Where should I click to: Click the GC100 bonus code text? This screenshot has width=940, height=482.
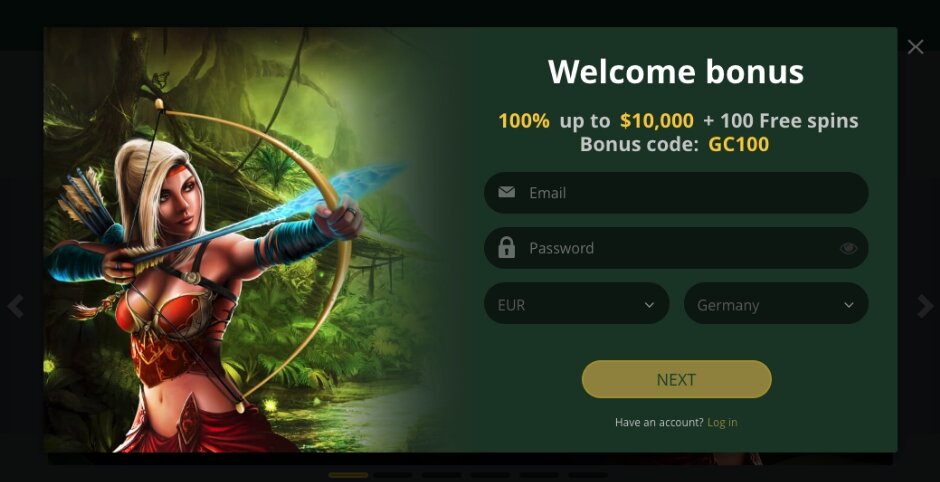pyautogui.click(x=739, y=144)
